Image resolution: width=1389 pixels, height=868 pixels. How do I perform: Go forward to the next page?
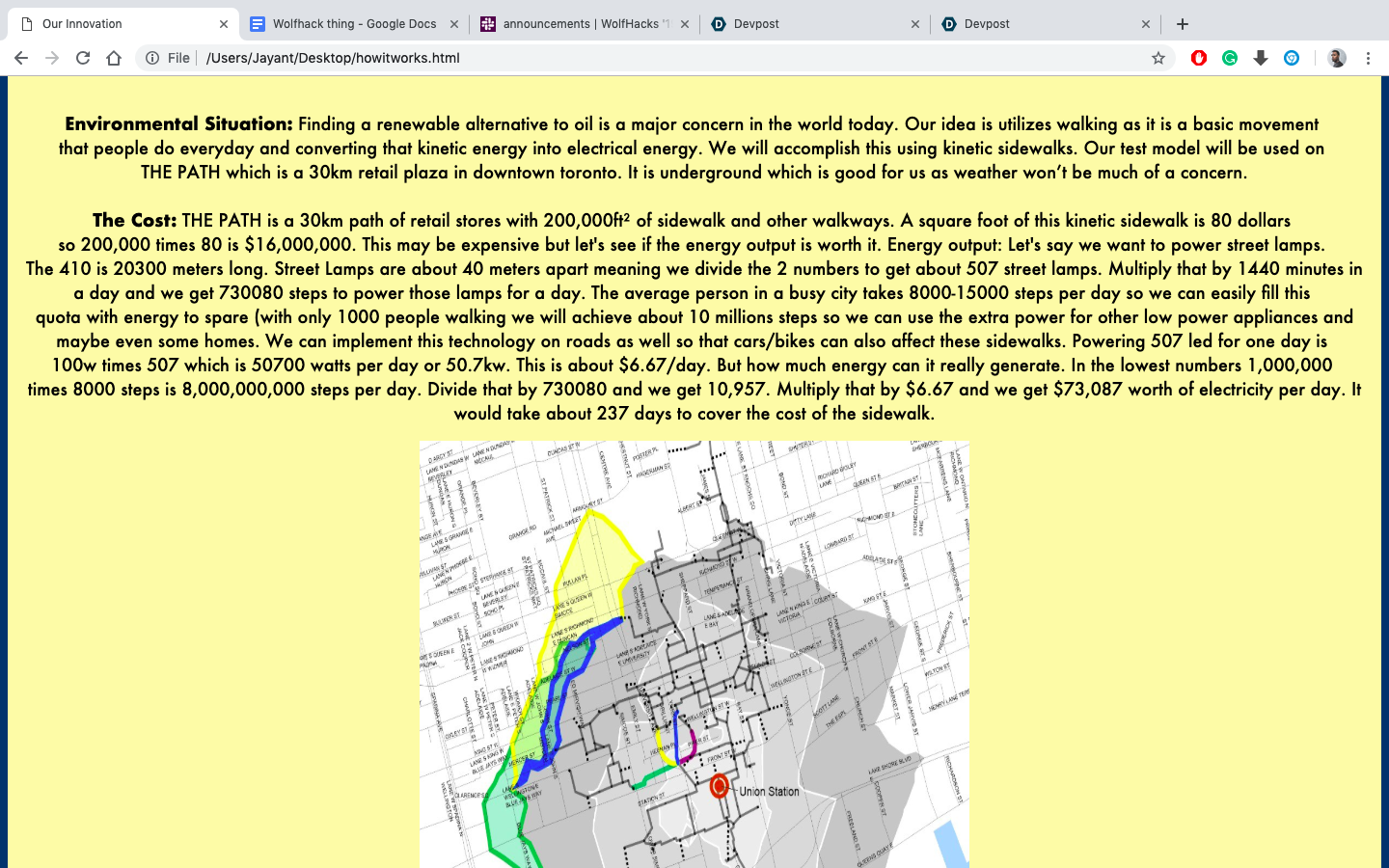52,58
